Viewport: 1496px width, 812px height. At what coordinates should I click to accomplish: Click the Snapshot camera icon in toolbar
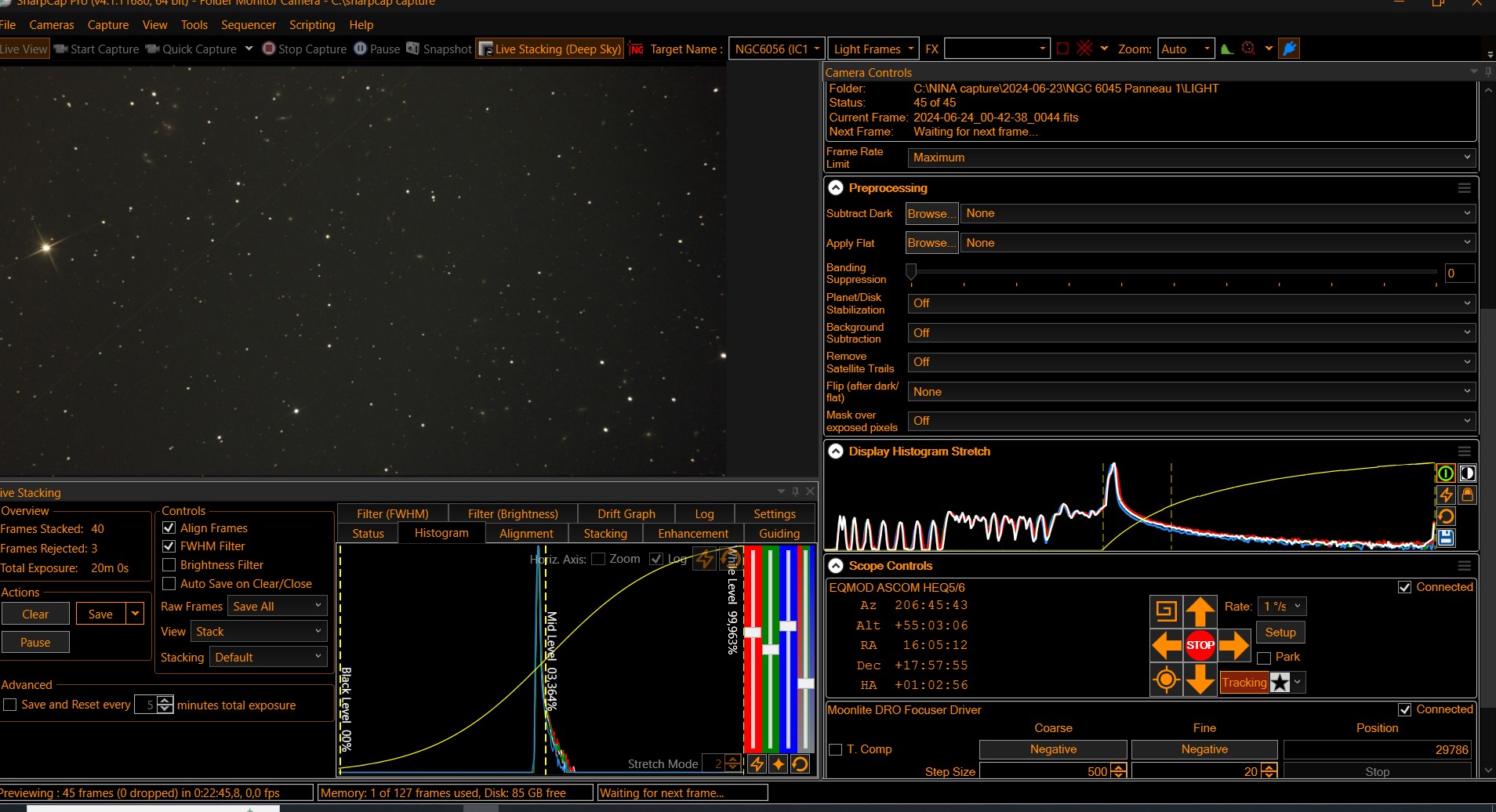pos(413,49)
